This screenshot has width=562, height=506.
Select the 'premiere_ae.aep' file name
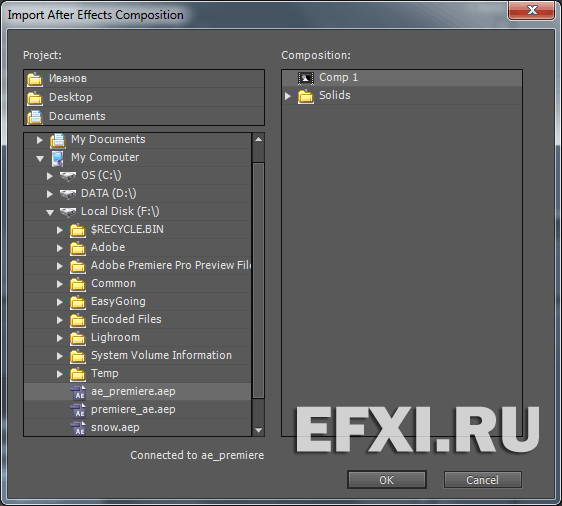(x=133, y=409)
